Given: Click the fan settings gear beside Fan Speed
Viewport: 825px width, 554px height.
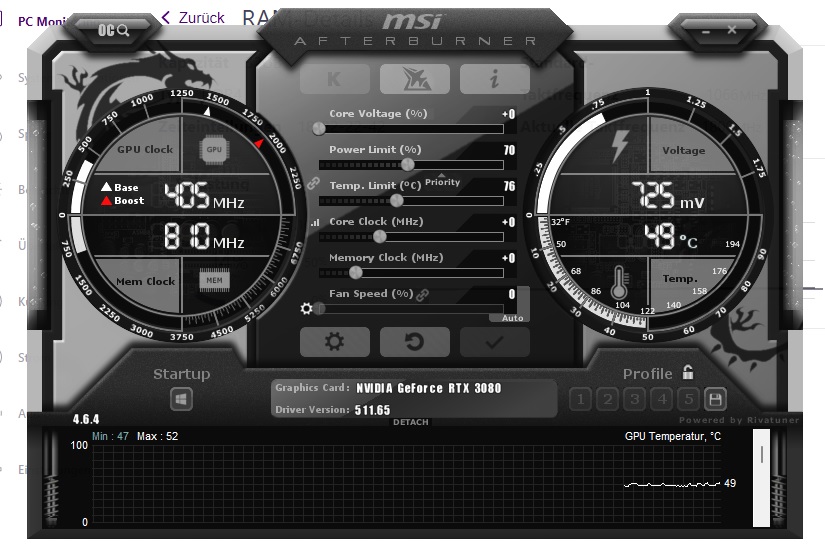Looking at the screenshot, I should 306,308.
